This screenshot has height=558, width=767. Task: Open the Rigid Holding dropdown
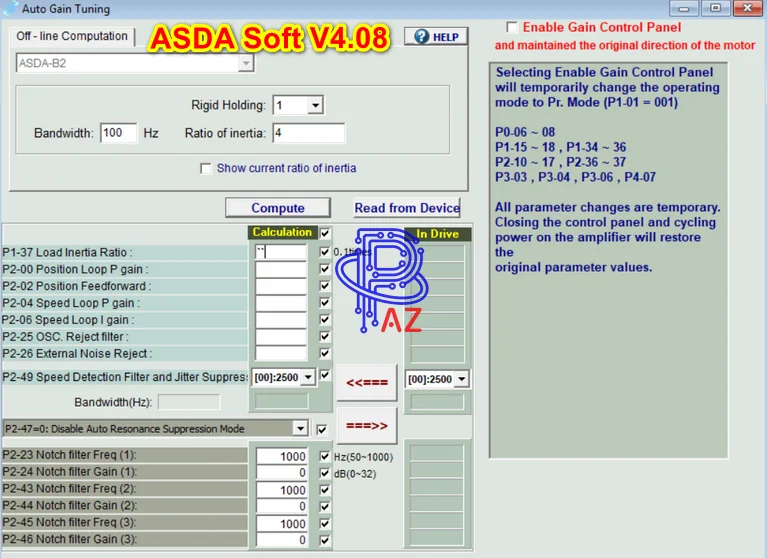[x=316, y=105]
